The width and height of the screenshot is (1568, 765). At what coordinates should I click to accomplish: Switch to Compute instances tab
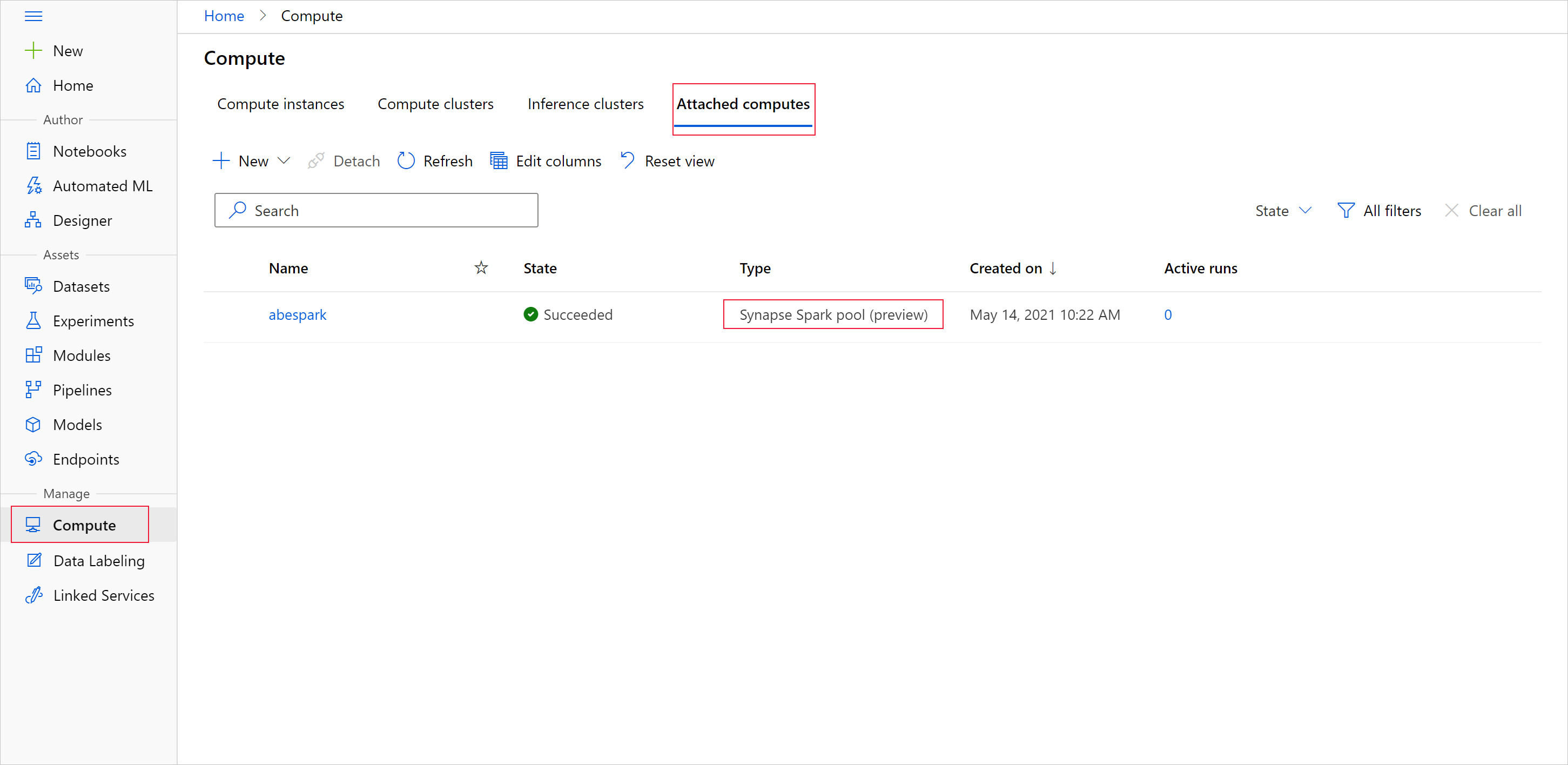point(281,104)
